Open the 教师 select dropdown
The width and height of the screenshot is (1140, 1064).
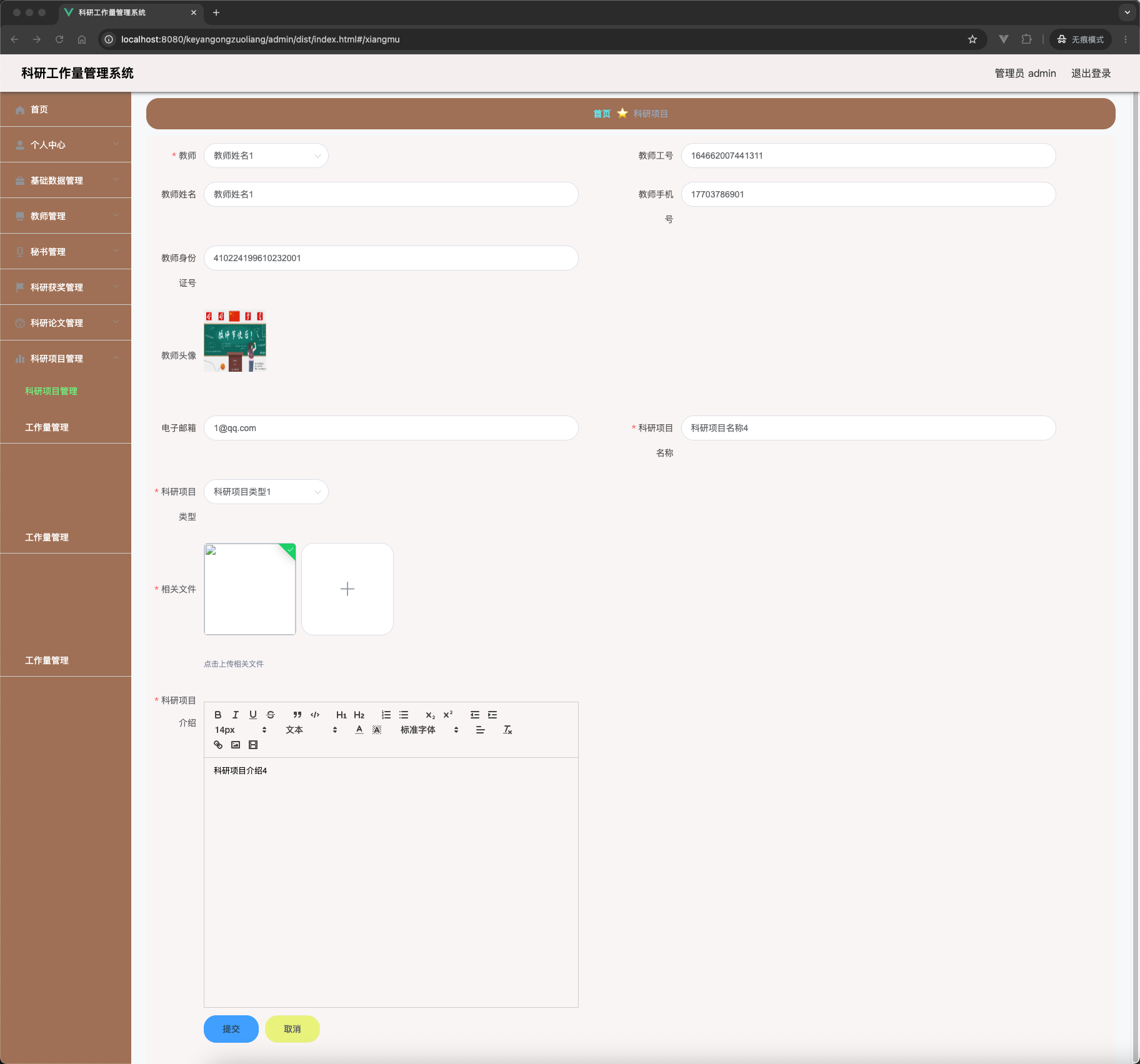266,156
